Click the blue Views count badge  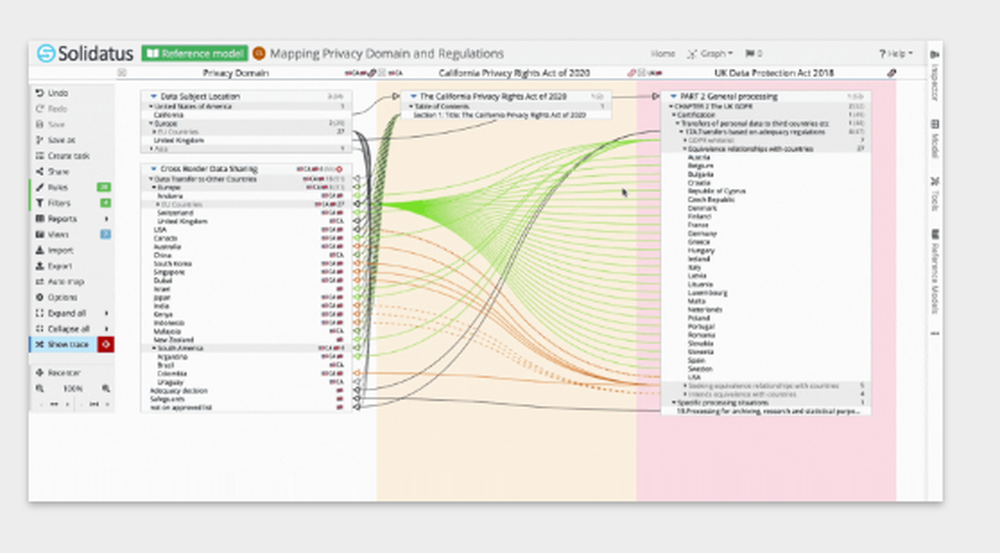pos(105,234)
